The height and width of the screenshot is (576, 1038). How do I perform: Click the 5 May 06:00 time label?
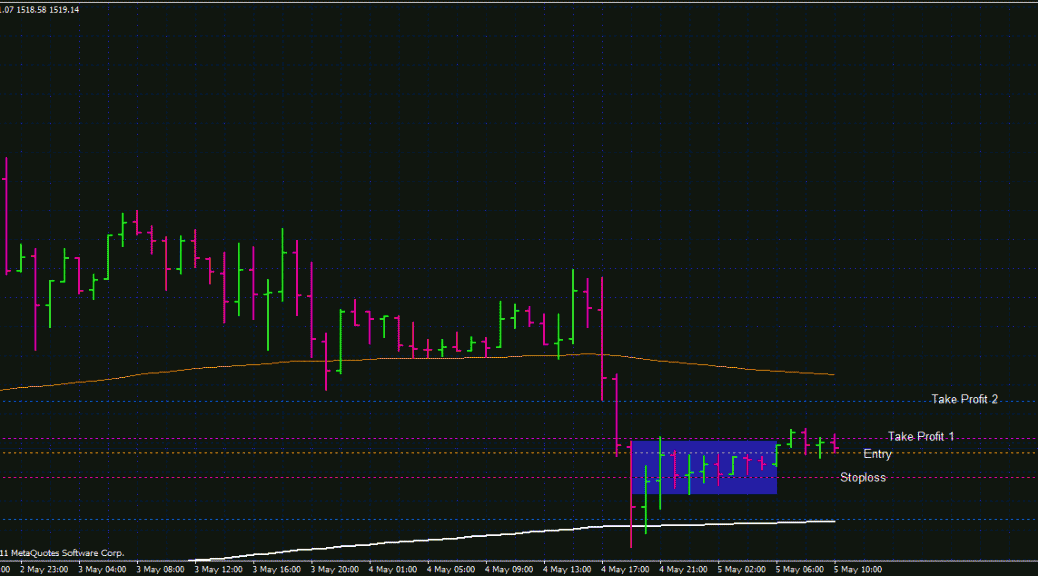[x=800, y=569]
